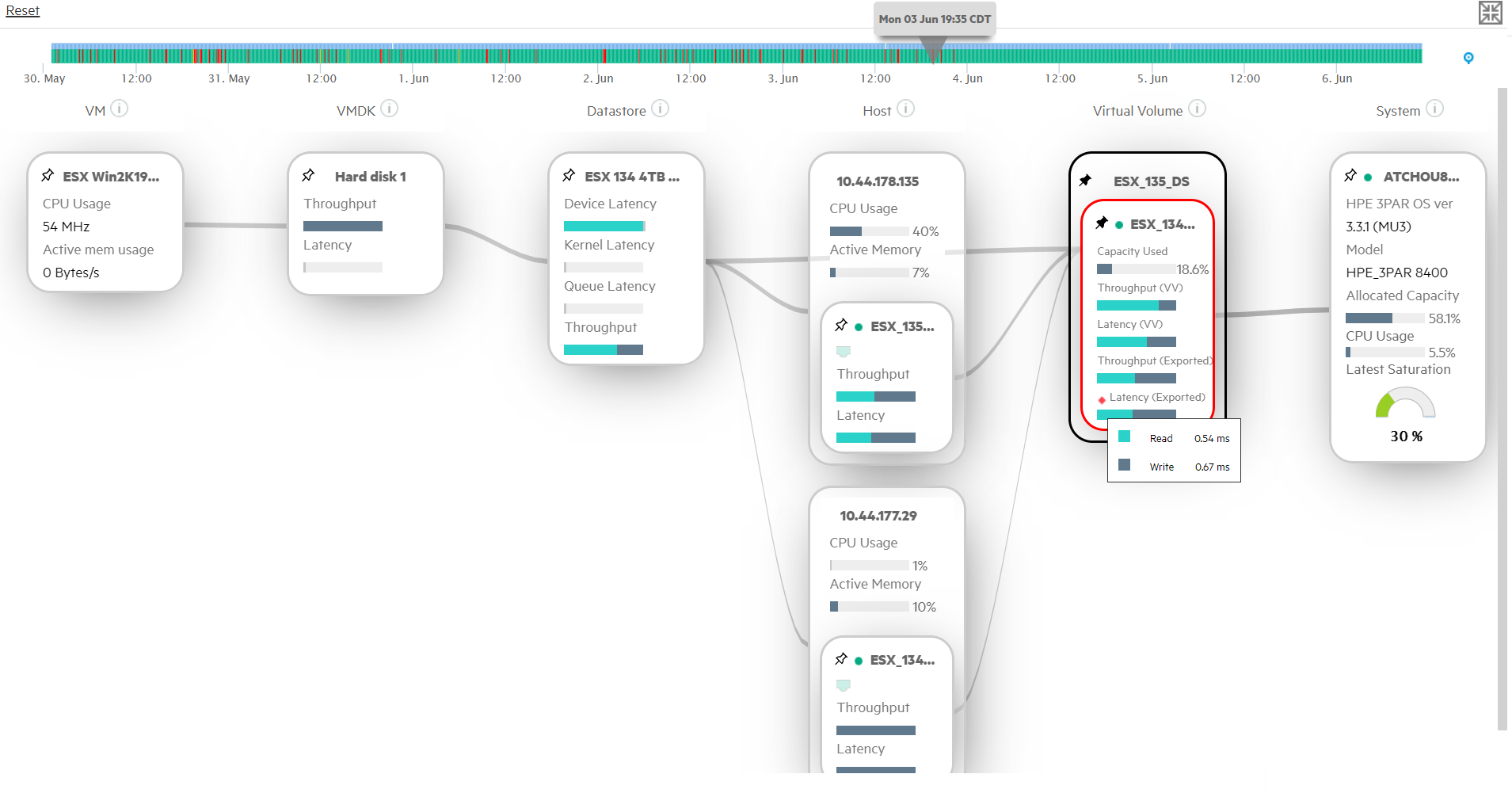The height and width of the screenshot is (793, 1512).
Task: Click the ESX Win2K19 VM title
Action: (111, 177)
